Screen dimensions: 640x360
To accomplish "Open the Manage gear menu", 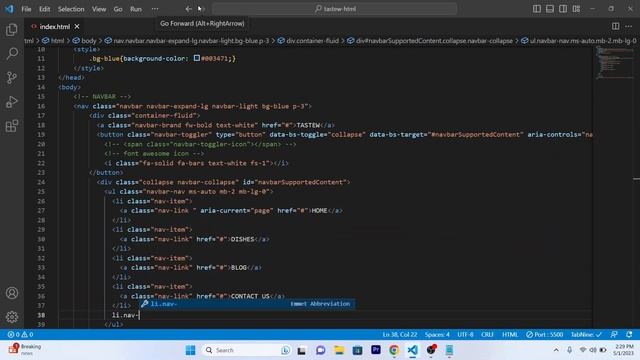I will coord(12,317).
